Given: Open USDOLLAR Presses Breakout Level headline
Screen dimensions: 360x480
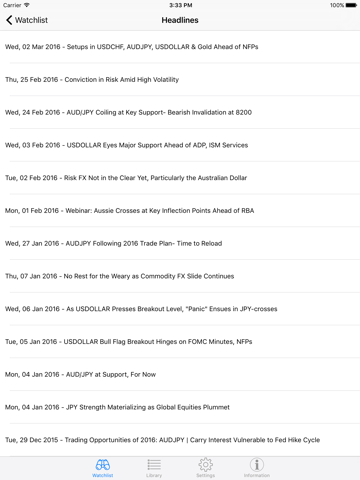Looking at the screenshot, I should (x=180, y=309).
